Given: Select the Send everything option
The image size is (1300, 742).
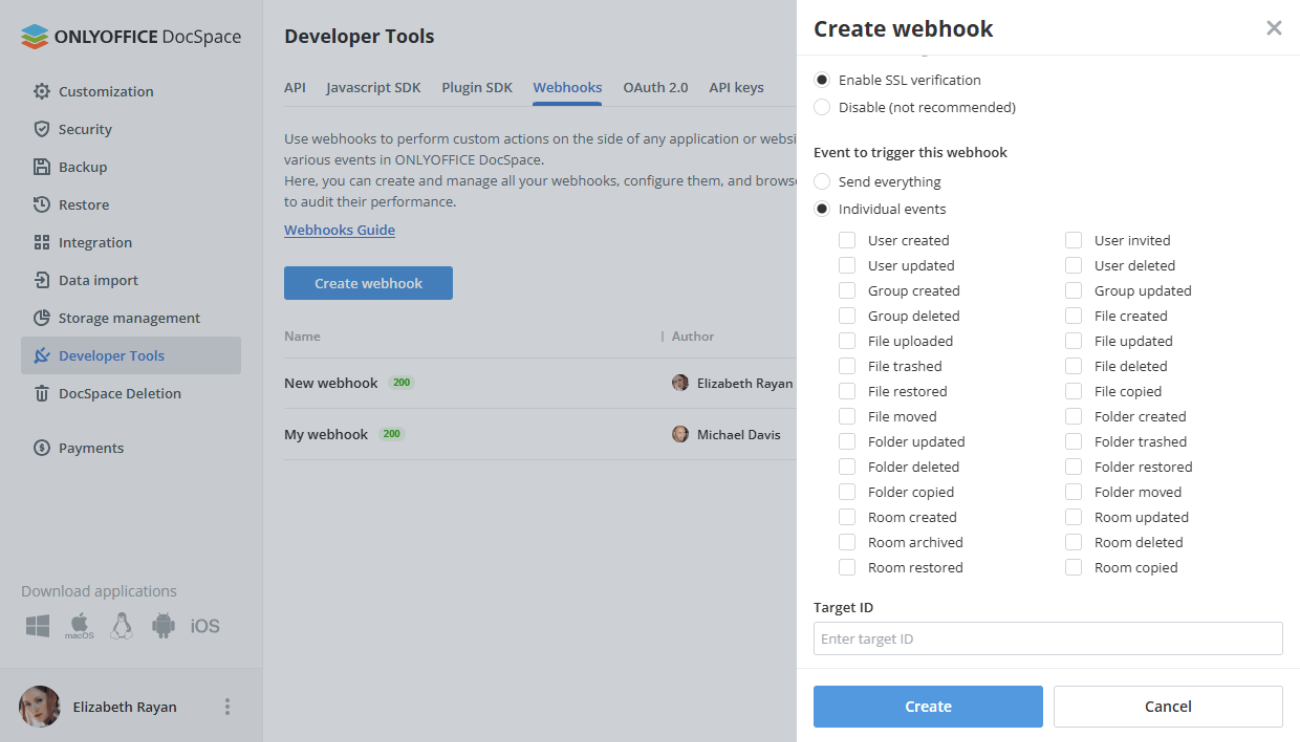Looking at the screenshot, I should pyautogui.click(x=821, y=181).
